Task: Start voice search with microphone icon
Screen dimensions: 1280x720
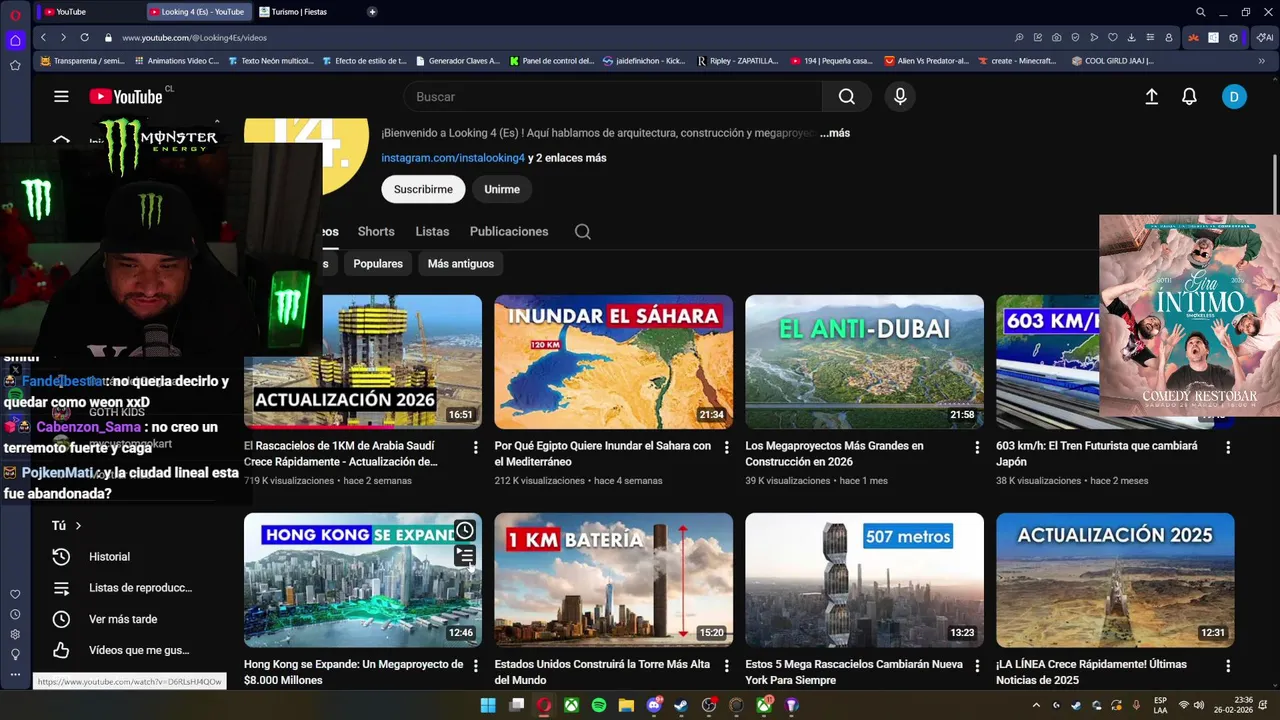Action: point(900,97)
